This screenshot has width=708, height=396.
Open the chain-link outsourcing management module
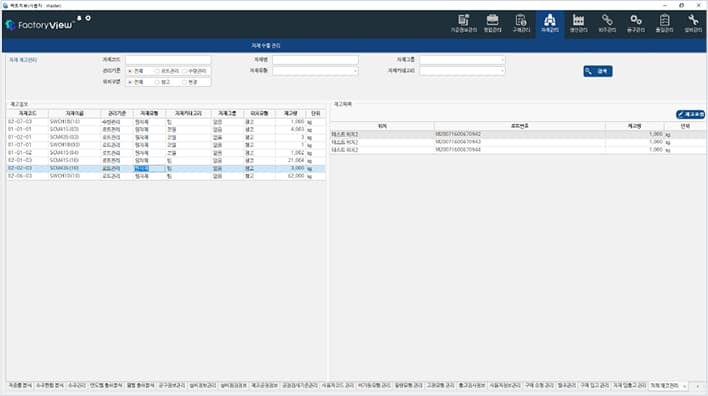point(607,23)
